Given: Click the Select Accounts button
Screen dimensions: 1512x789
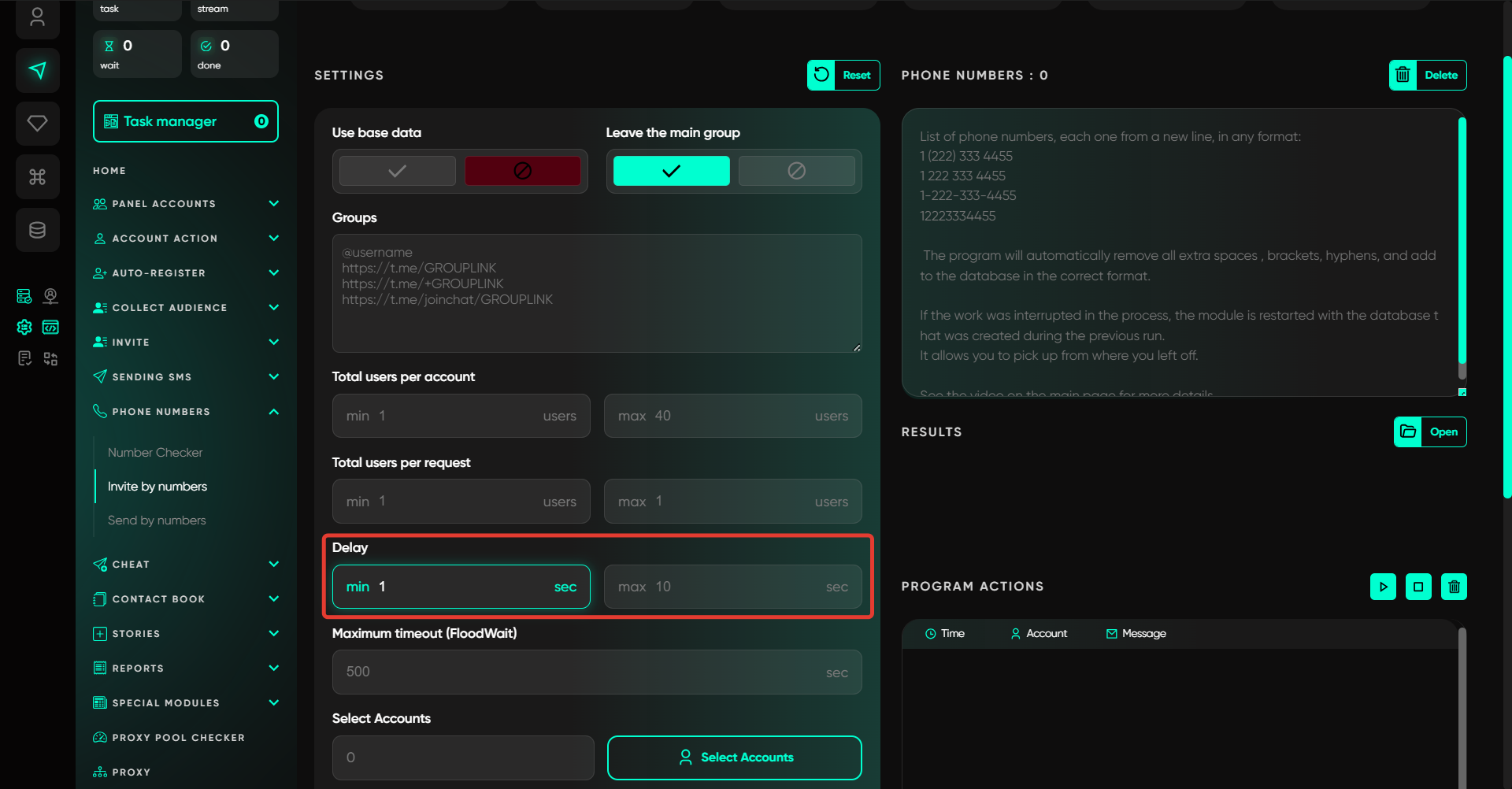Looking at the screenshot, I should [x=734, y=758].
